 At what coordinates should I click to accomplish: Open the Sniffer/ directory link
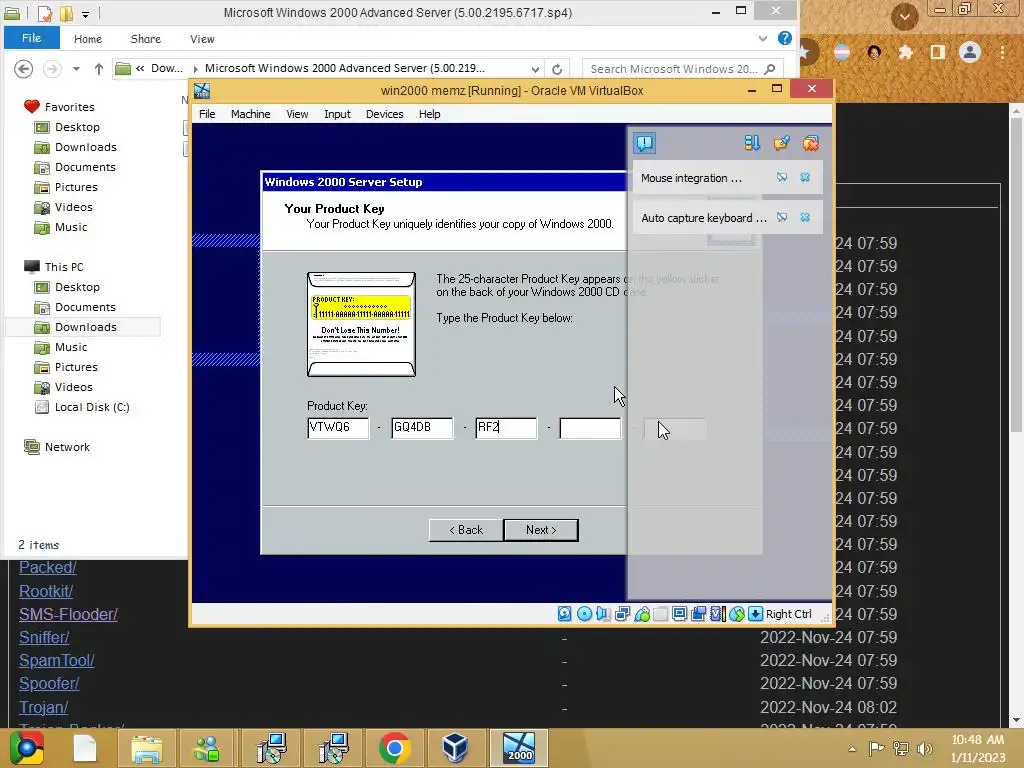point(44,637)
